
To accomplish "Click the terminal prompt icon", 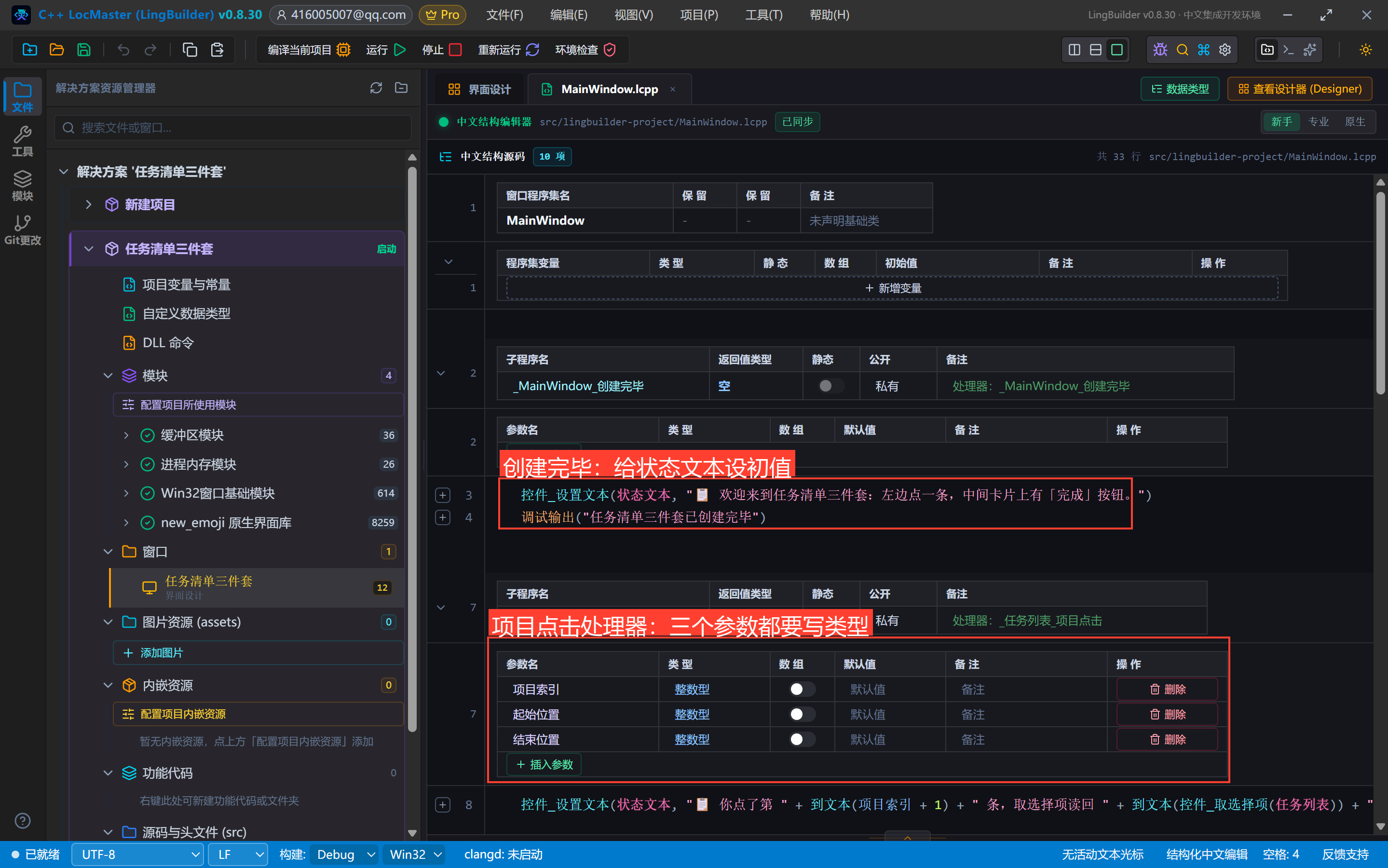I will pos(1289,50).
